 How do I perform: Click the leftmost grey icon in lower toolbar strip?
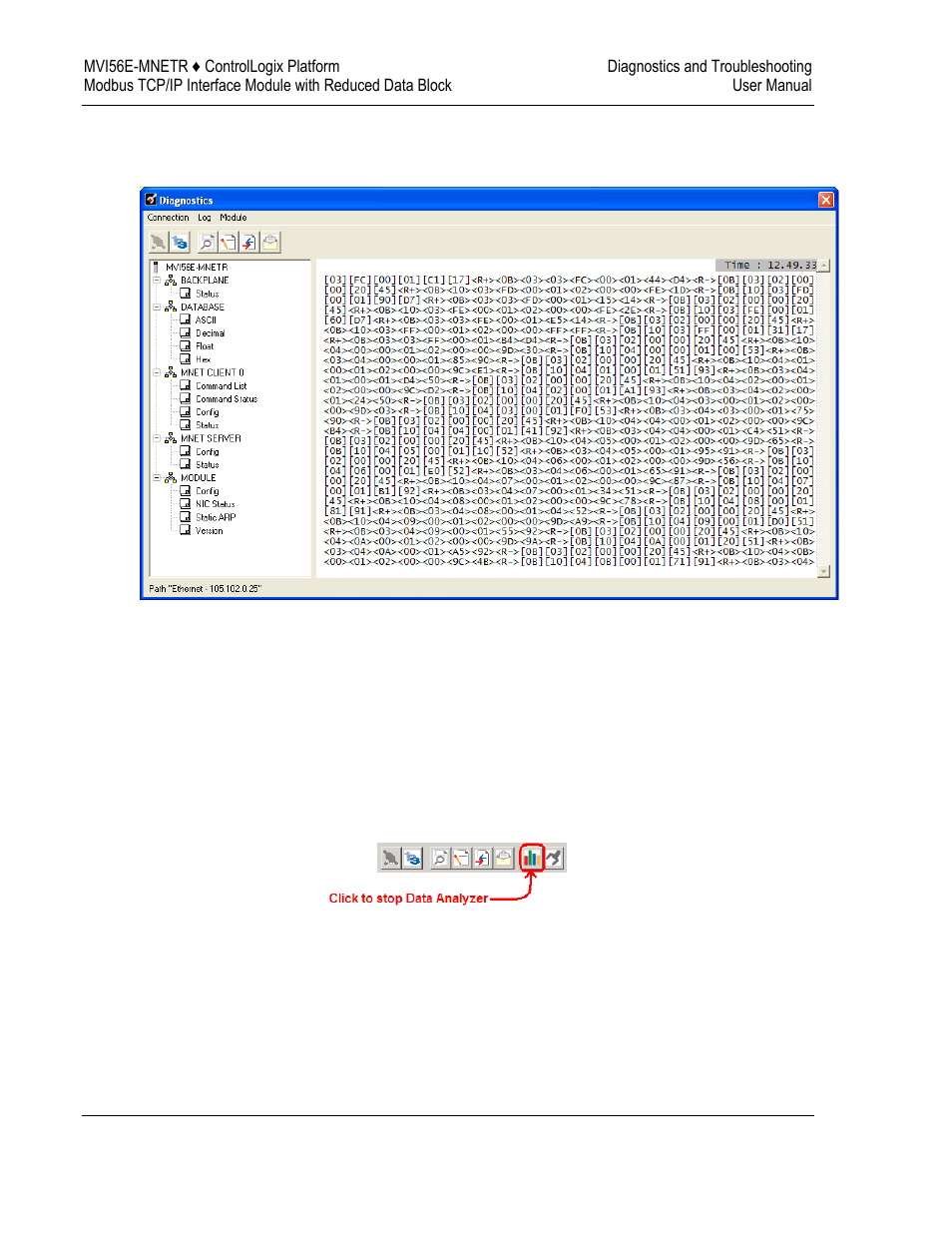(391, 858)
